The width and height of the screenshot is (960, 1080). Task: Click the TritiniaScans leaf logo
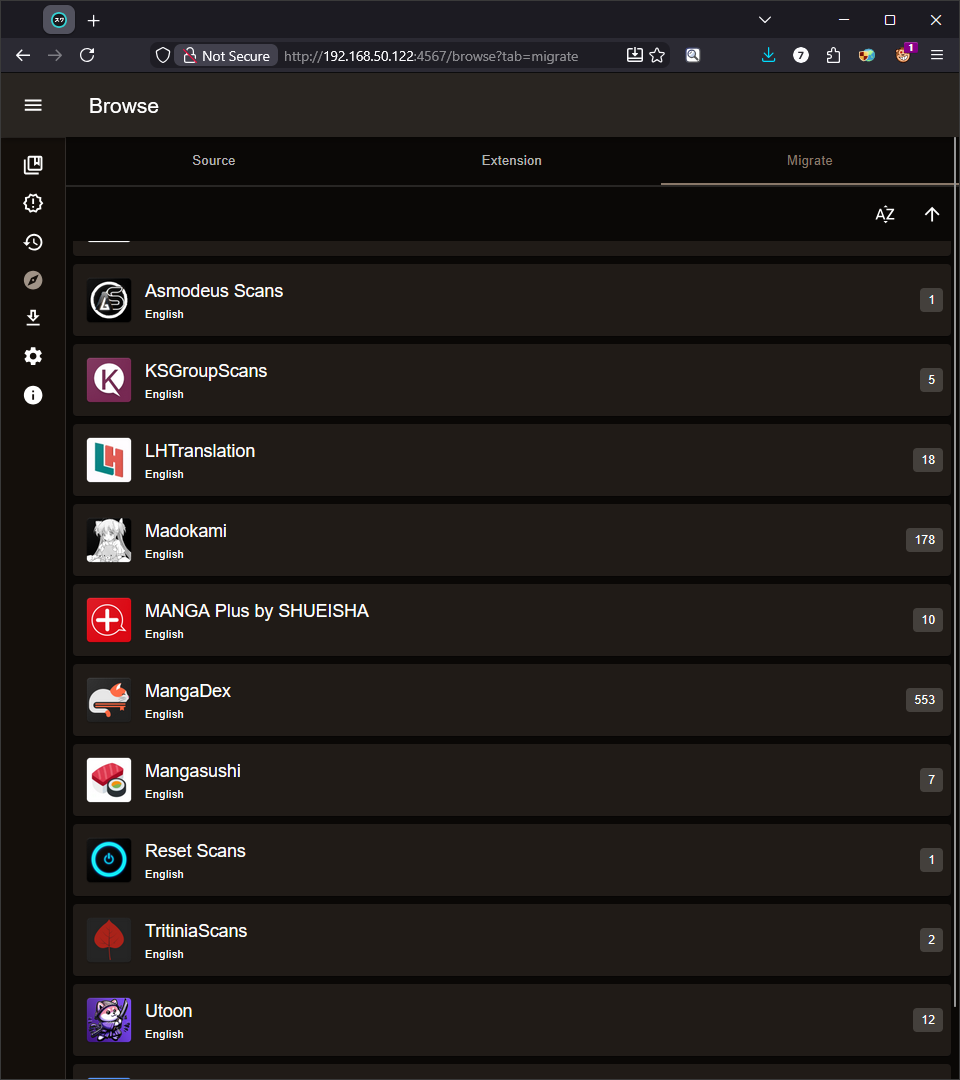pyautogui.click(x=109, y=939)
